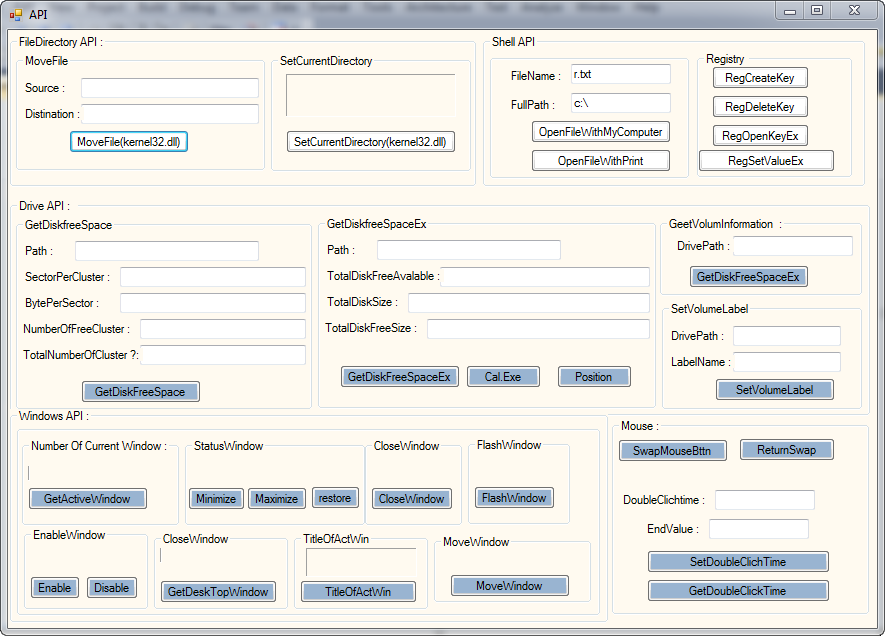This screenshot has height=636, width=885.
Task: Focus the Path field in GetDiskfreeSpaceEx group
Action: click(468, 250)
